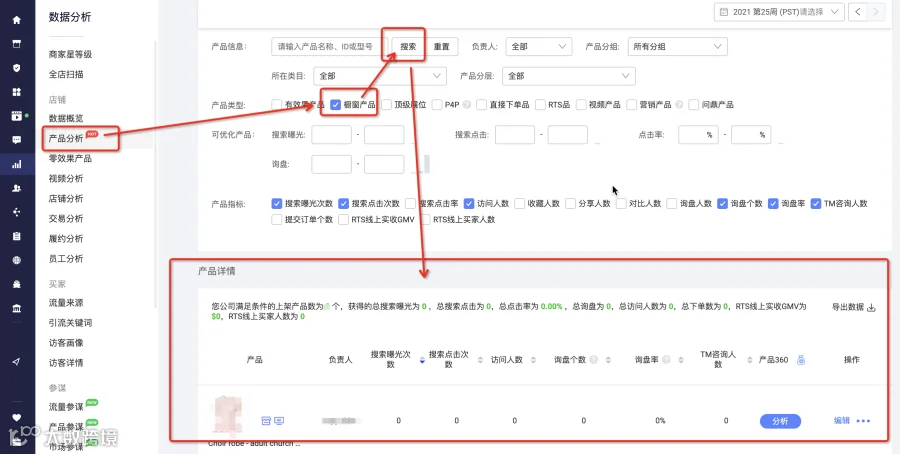Image resolution: width=900 pixels, height=454 pixels.
Task: Sort by 搜索曝光次数 column arrows
Action: coord(422,360)
